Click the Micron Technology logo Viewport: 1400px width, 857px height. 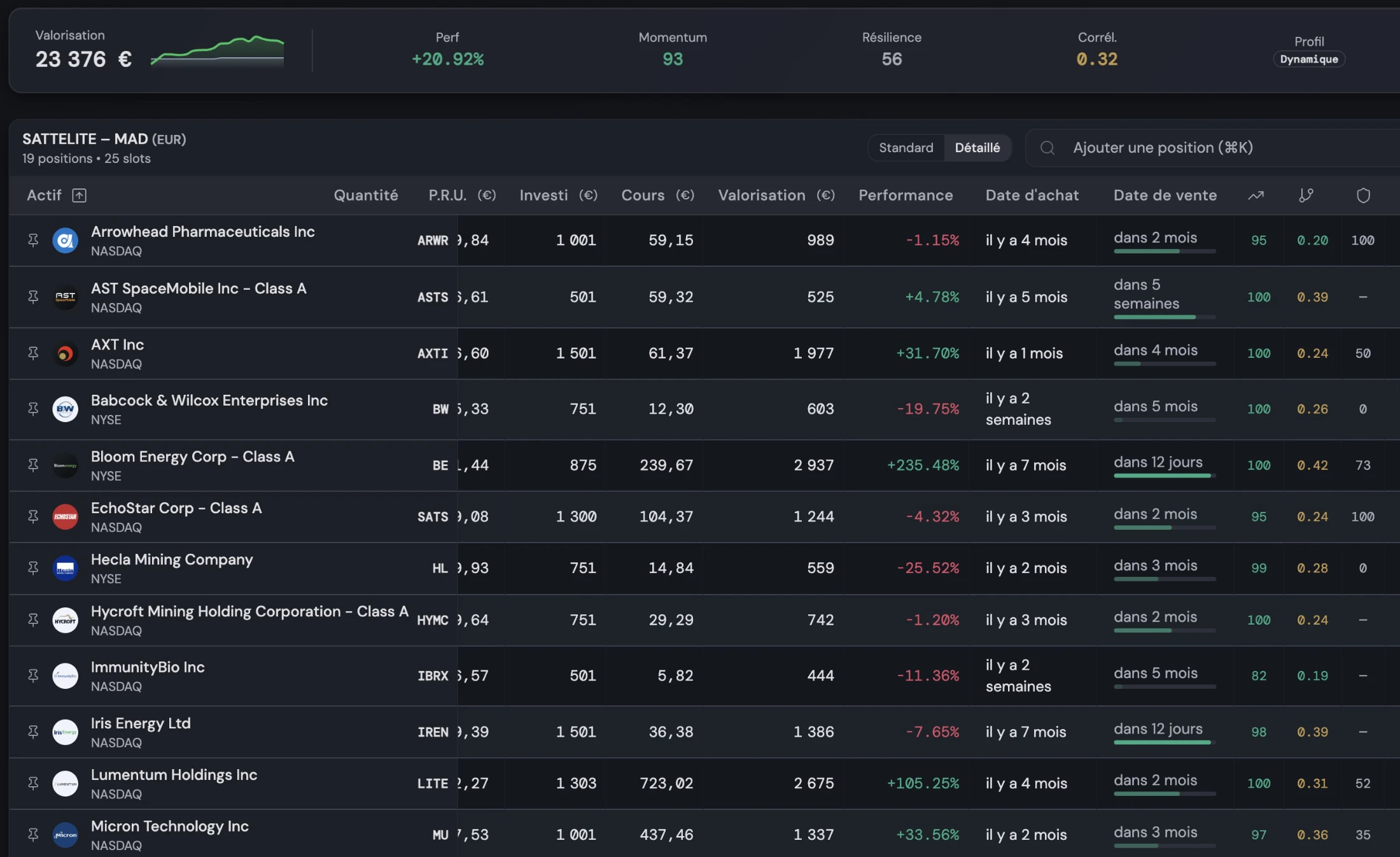pyautogui.click(x=65, y=835)
